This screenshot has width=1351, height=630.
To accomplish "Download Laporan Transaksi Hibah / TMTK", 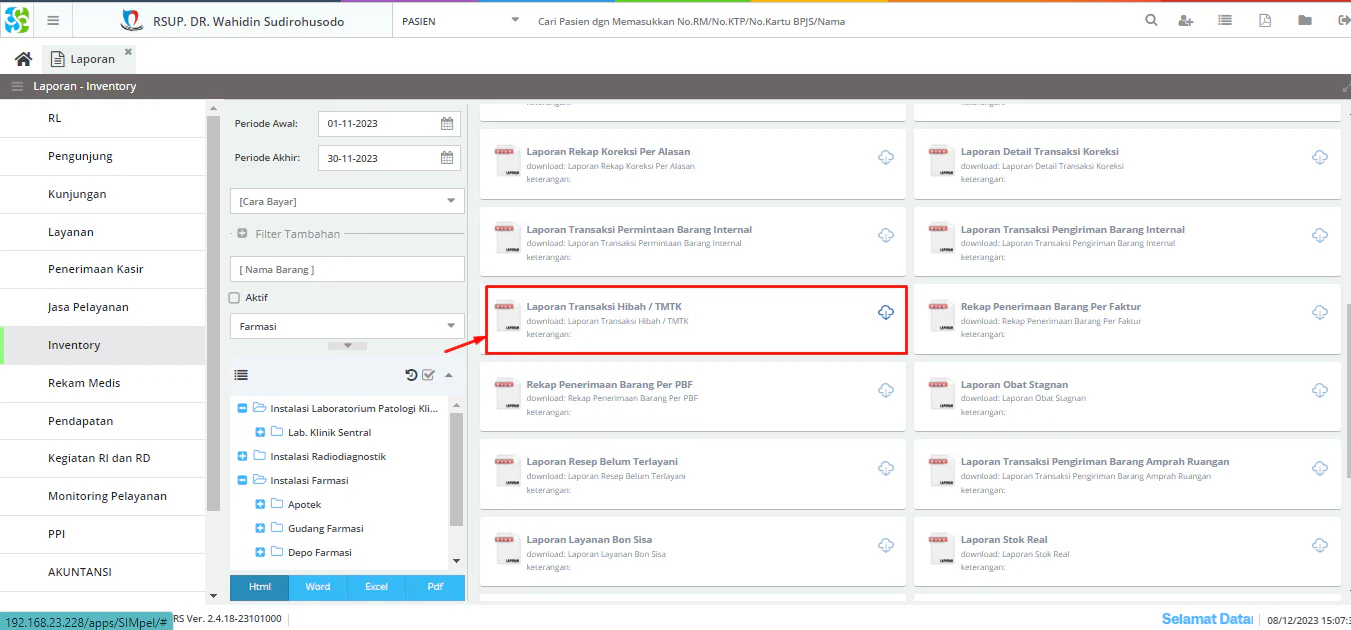I will [x=885, y=313].
